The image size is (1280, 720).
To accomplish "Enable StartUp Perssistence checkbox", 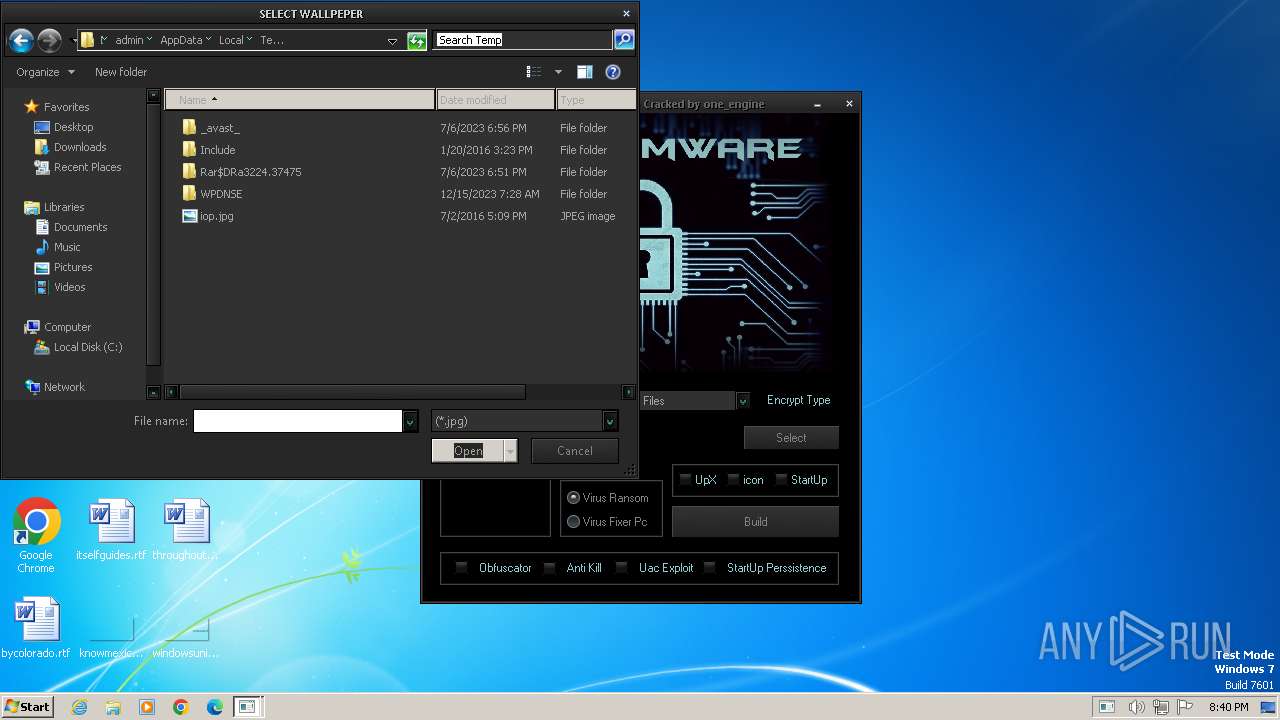I will pos(709,568).
